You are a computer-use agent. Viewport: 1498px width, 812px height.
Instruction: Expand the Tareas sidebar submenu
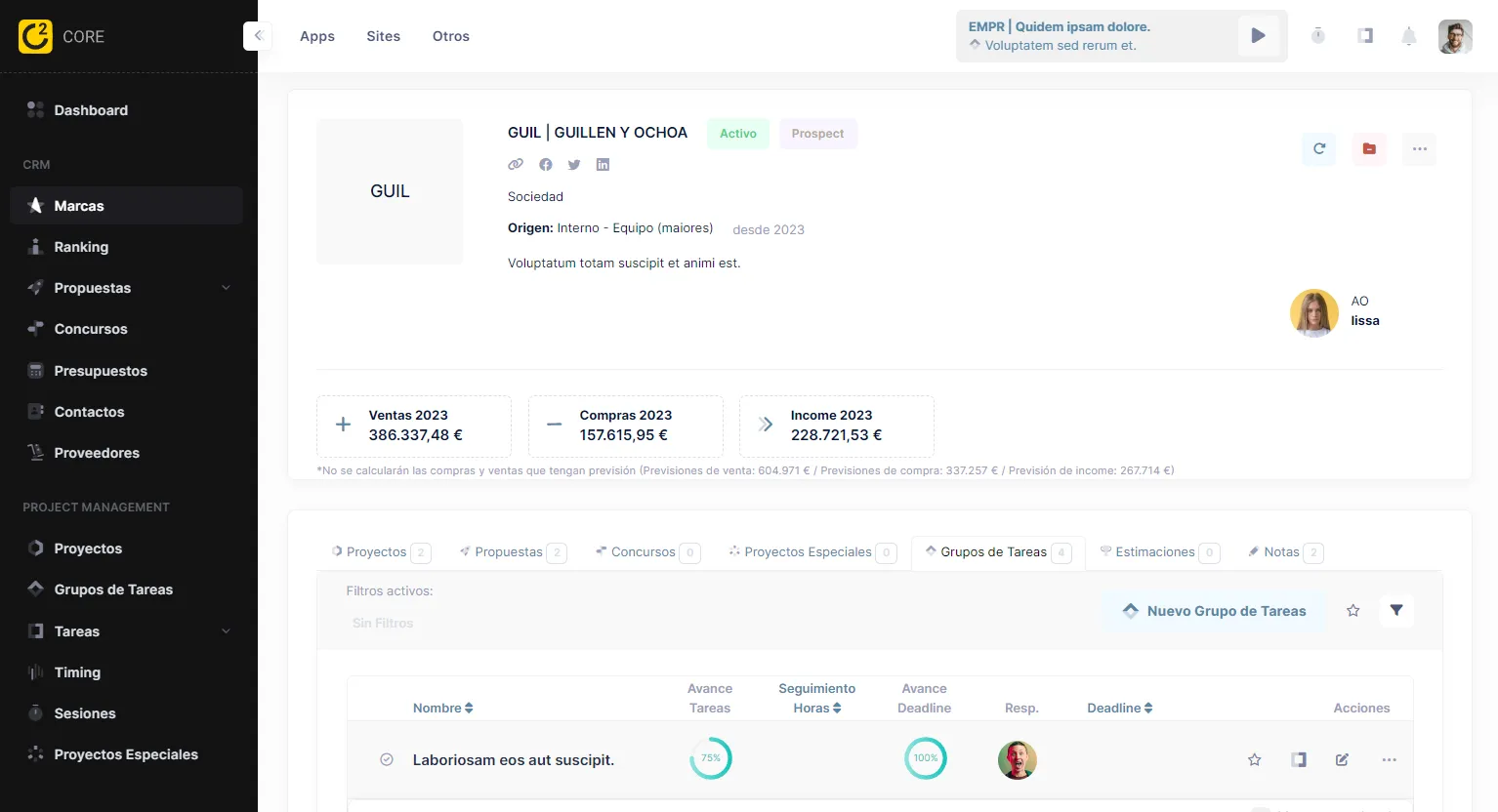click(x=226, y=631)
